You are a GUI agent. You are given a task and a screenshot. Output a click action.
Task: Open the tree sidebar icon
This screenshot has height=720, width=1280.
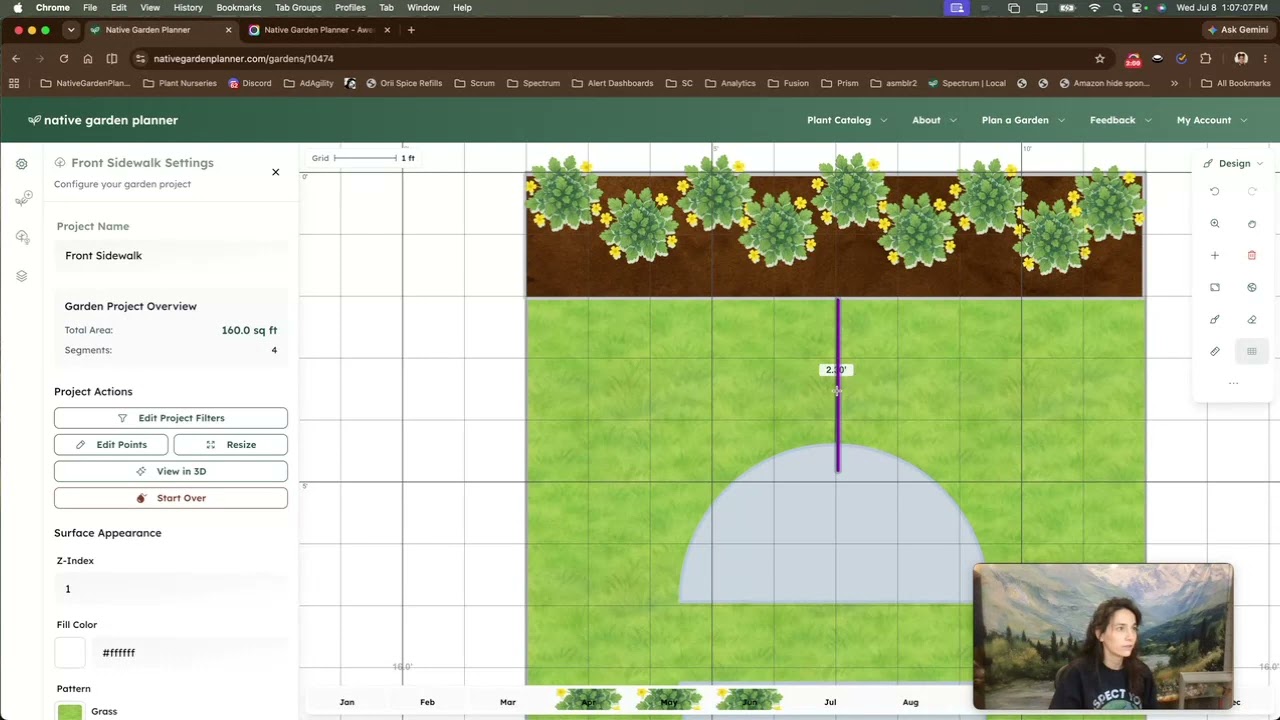22,237
